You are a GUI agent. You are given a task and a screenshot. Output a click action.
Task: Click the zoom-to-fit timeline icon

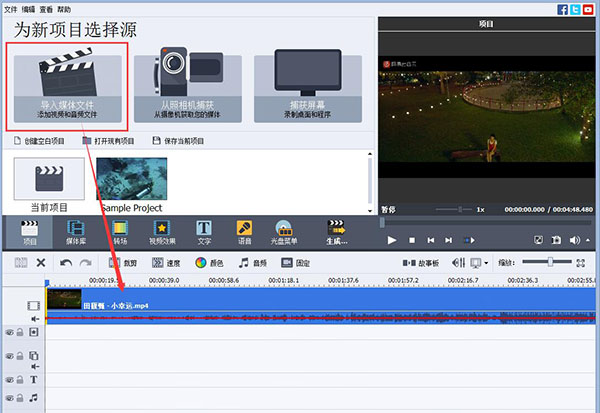pos(581,263)
